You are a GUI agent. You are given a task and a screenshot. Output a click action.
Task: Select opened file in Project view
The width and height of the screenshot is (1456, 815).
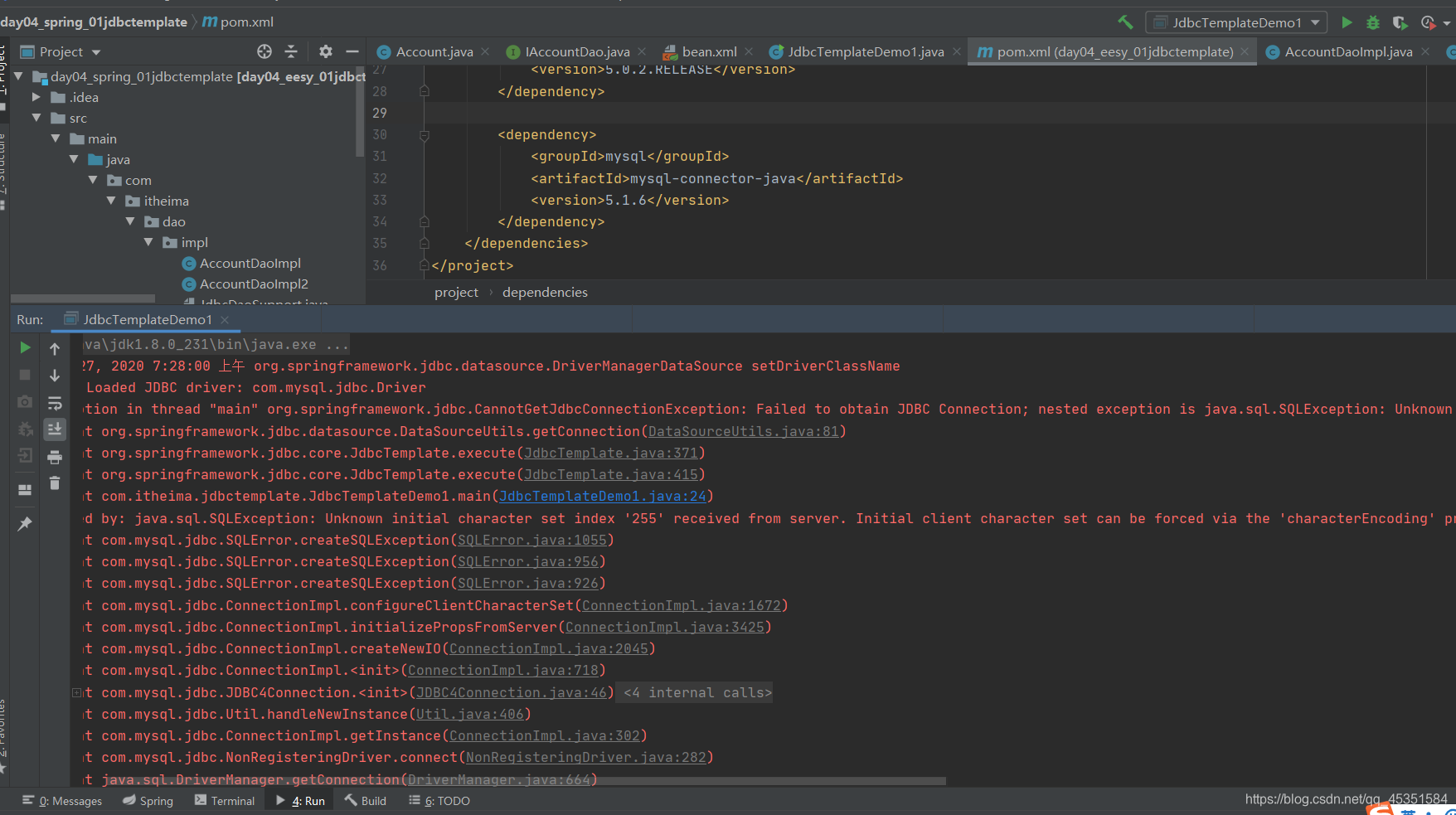(x=264, y=51)
